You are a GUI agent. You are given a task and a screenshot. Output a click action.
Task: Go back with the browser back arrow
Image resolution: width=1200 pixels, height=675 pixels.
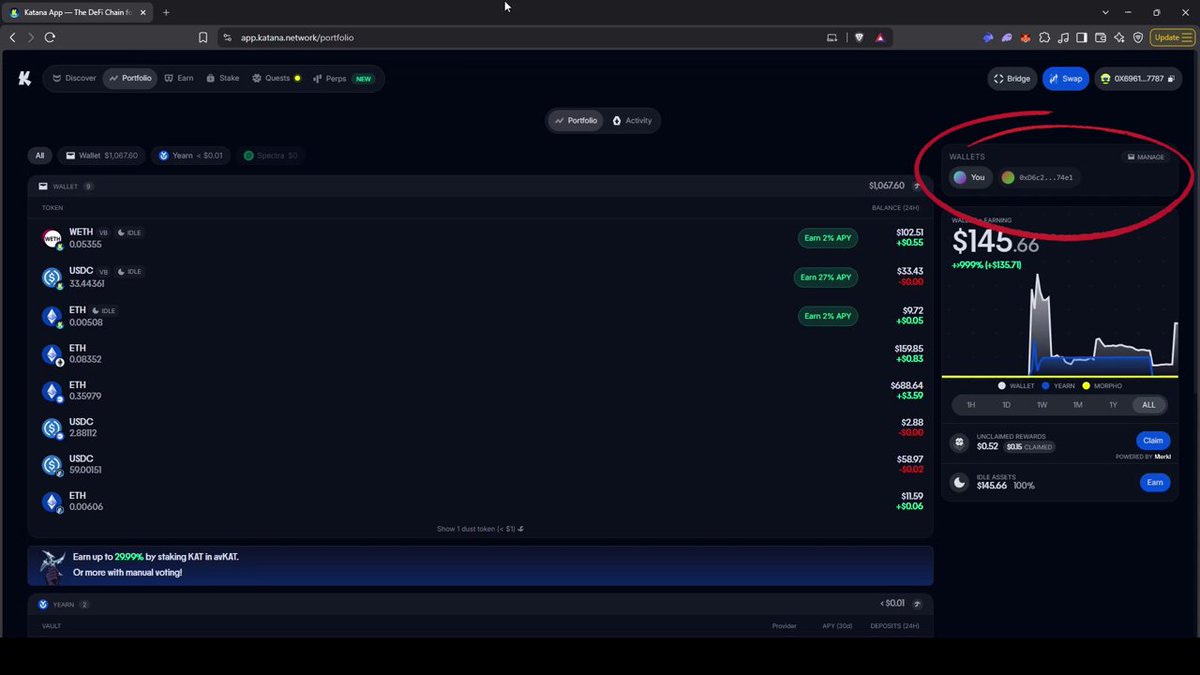pyautogui.click(x=12, y=37)
